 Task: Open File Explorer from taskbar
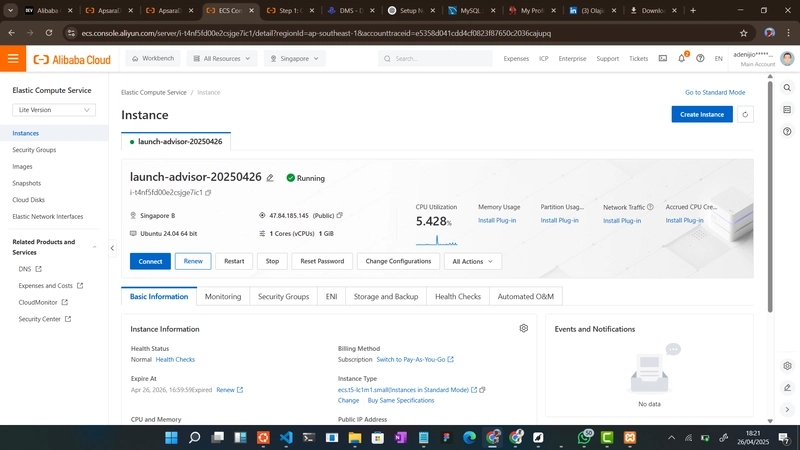355,437
